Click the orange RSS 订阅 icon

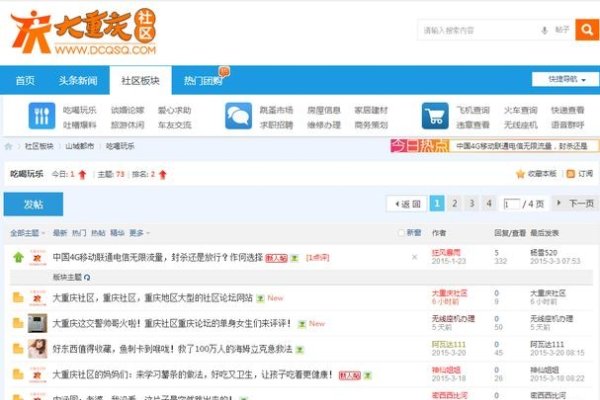coord(571,174)
